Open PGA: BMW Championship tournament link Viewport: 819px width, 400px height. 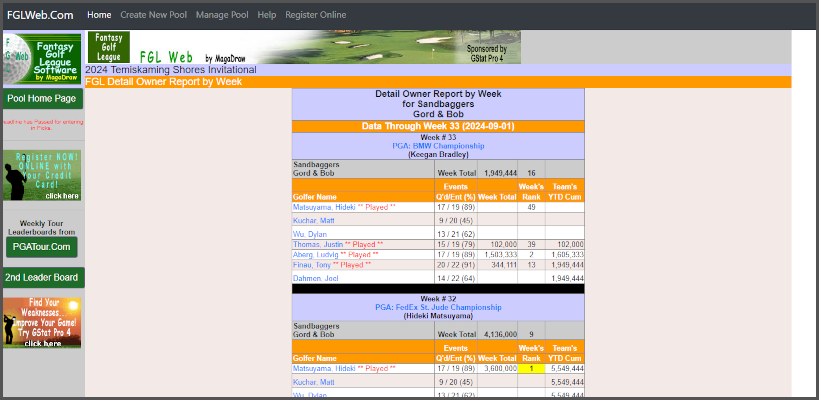(x=438, y=146)
